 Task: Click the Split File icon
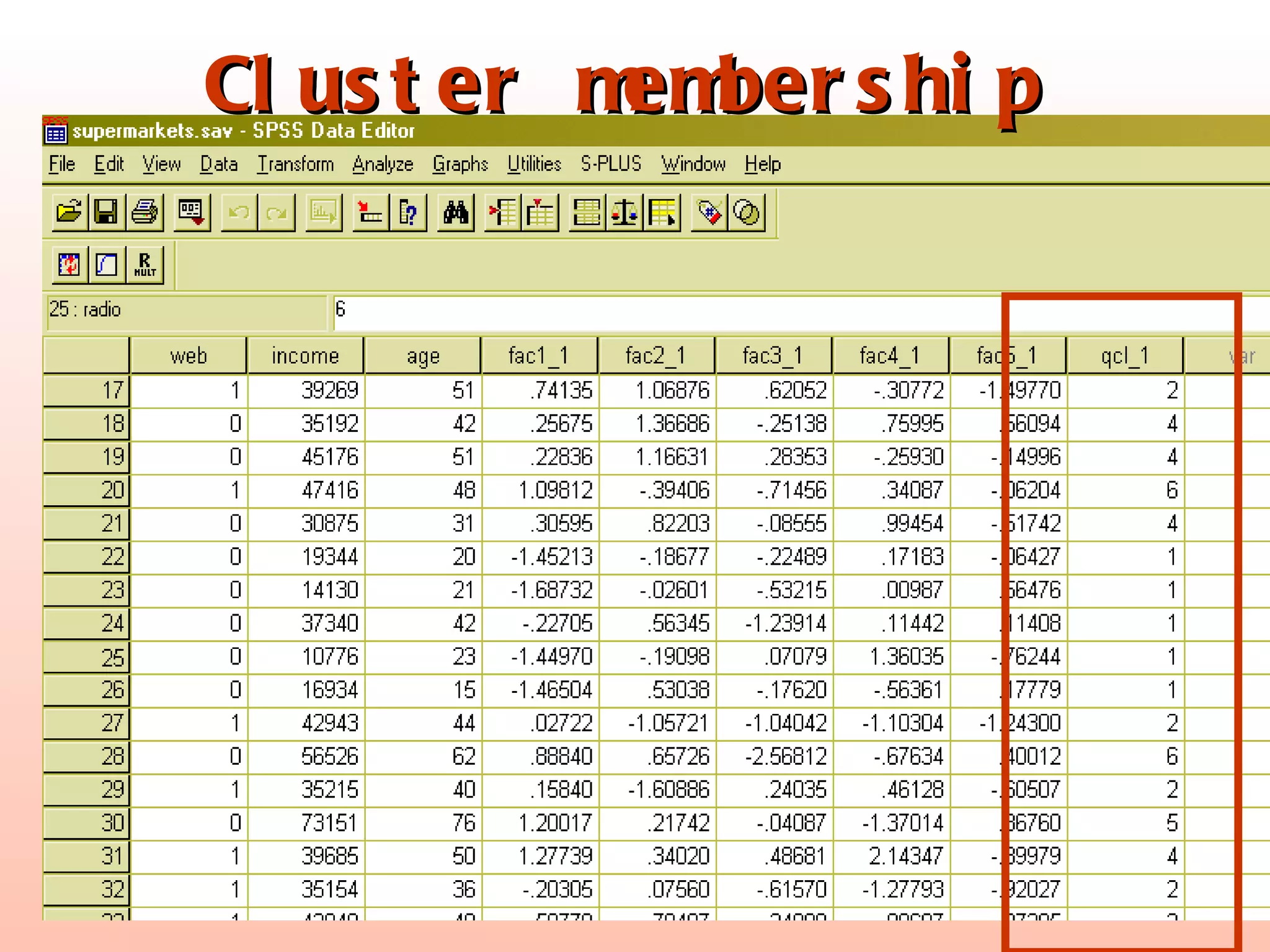[587, 213]
